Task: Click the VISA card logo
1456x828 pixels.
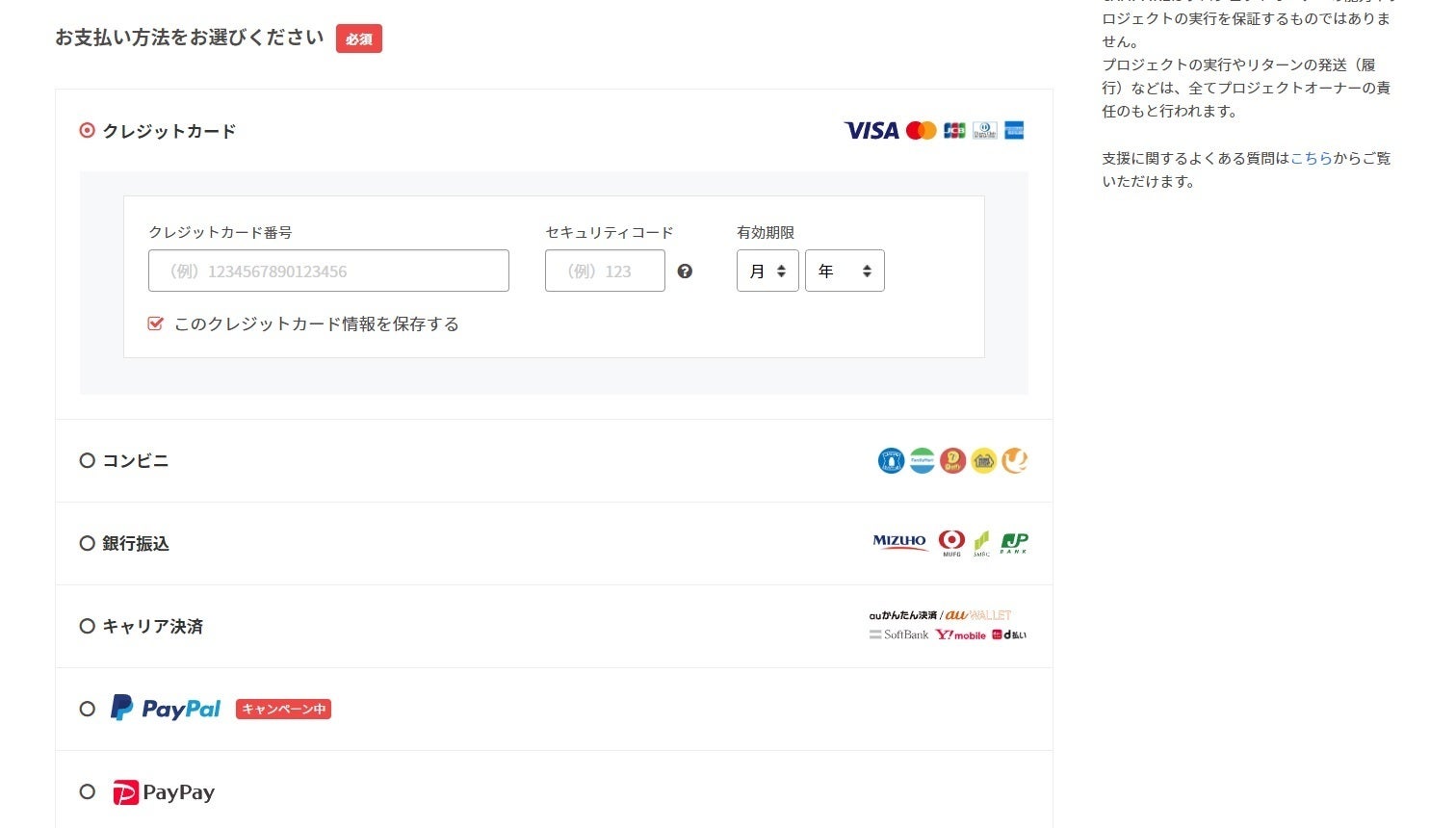Action: coord(871,131)
